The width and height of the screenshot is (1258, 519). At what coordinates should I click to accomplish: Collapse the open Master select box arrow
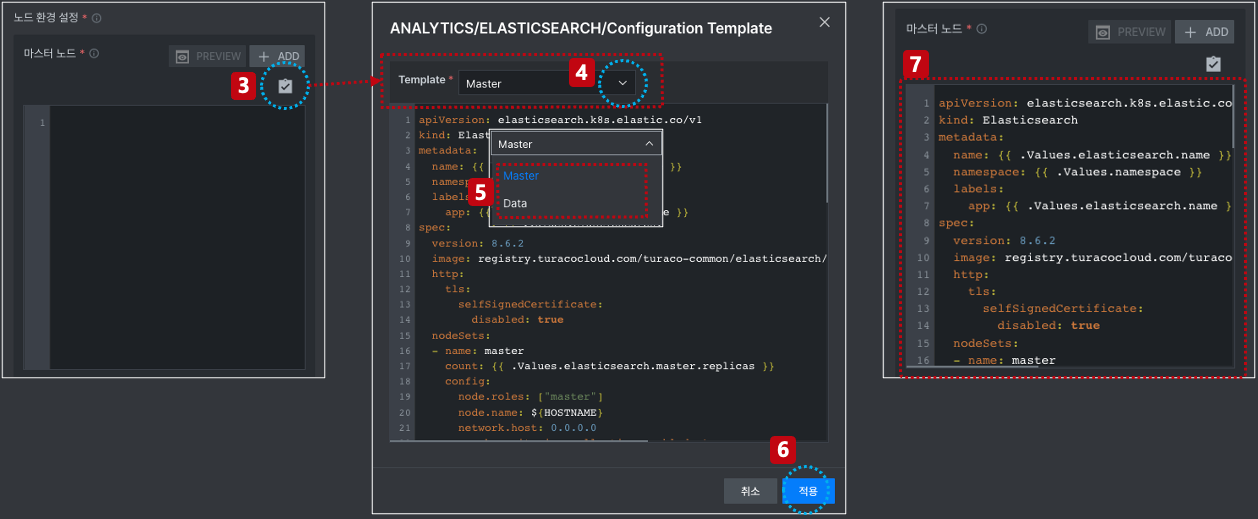(x=648, y=144)
